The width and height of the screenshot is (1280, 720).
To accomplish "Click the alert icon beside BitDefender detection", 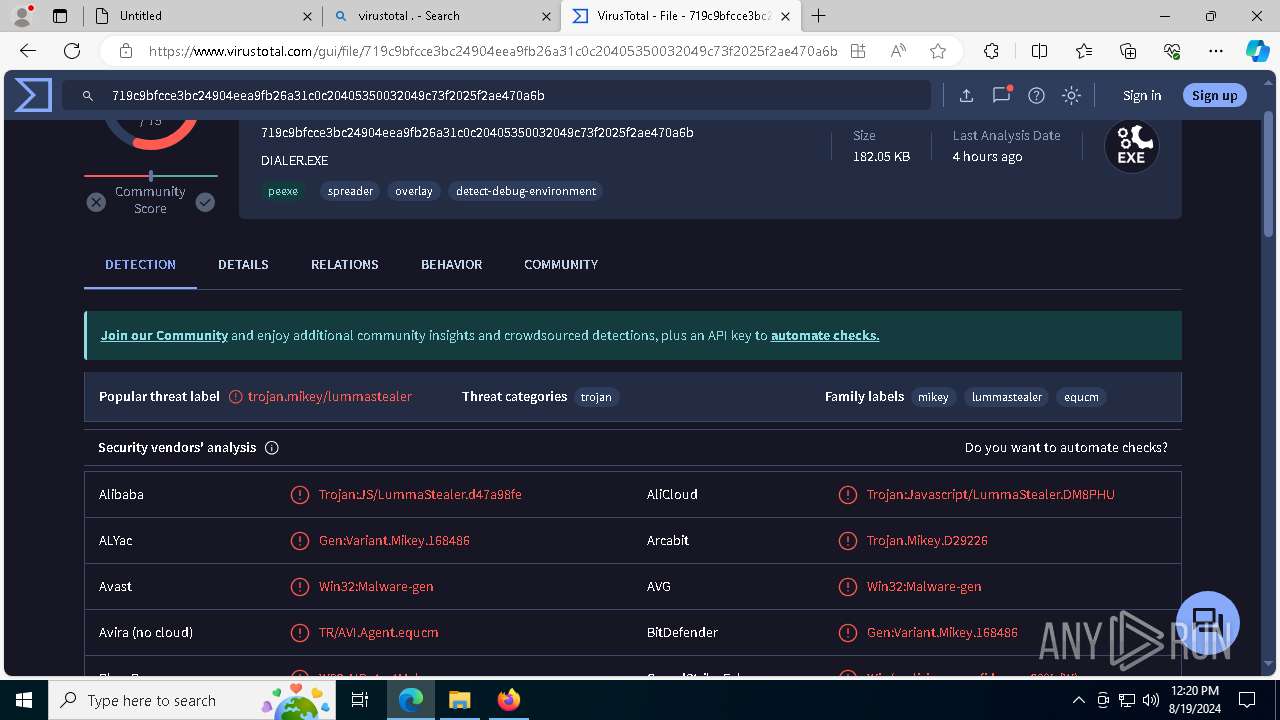I will [x=847, y=632].
